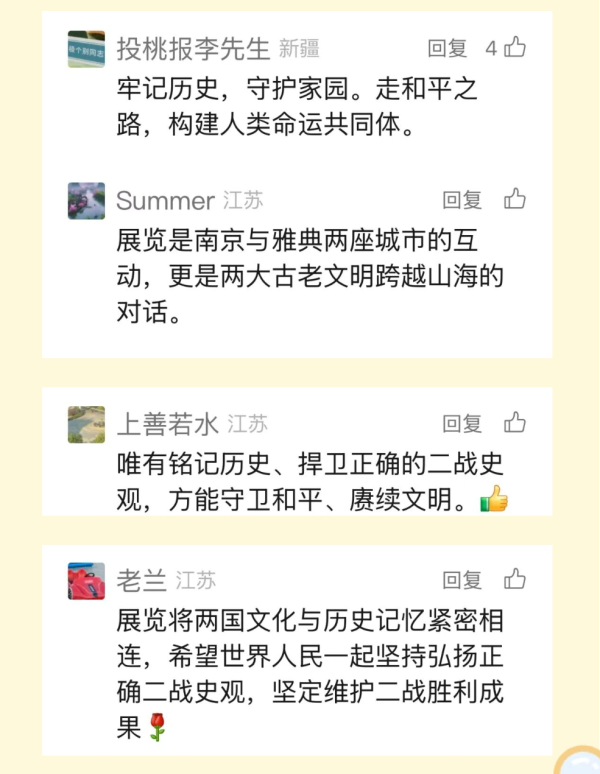Reply to 老兰's comment
600x774 pixels.
pos(462,580)
